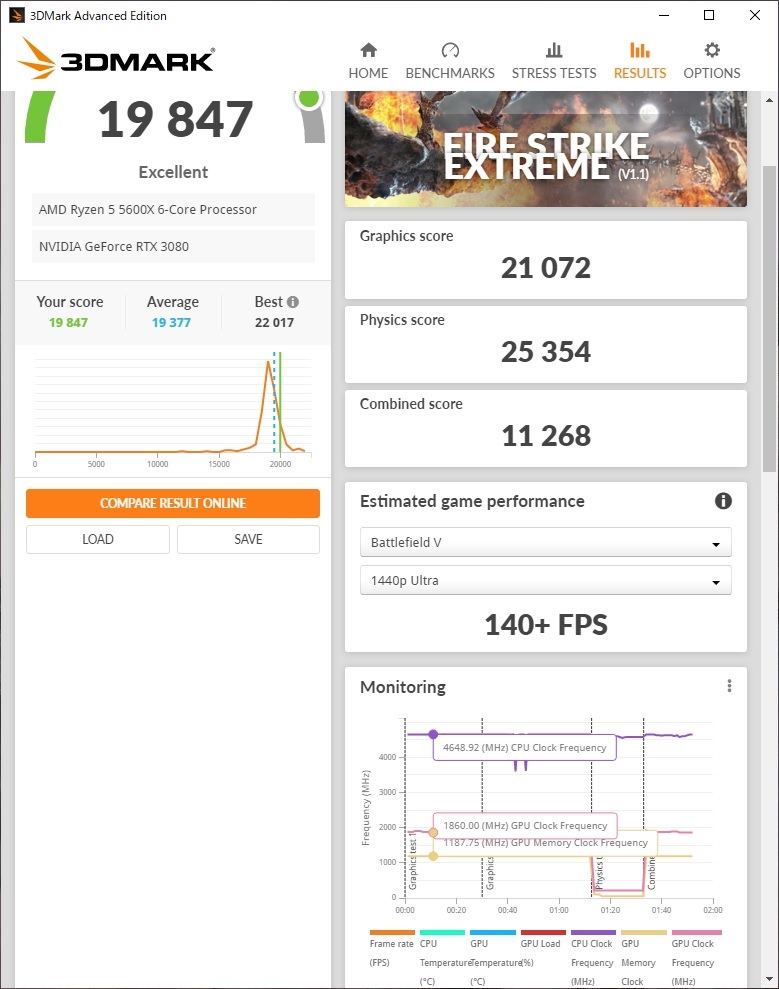Open the Monitoring three-dot menu
The height and width of the screenshot is (989, 779).
[729, 686]
